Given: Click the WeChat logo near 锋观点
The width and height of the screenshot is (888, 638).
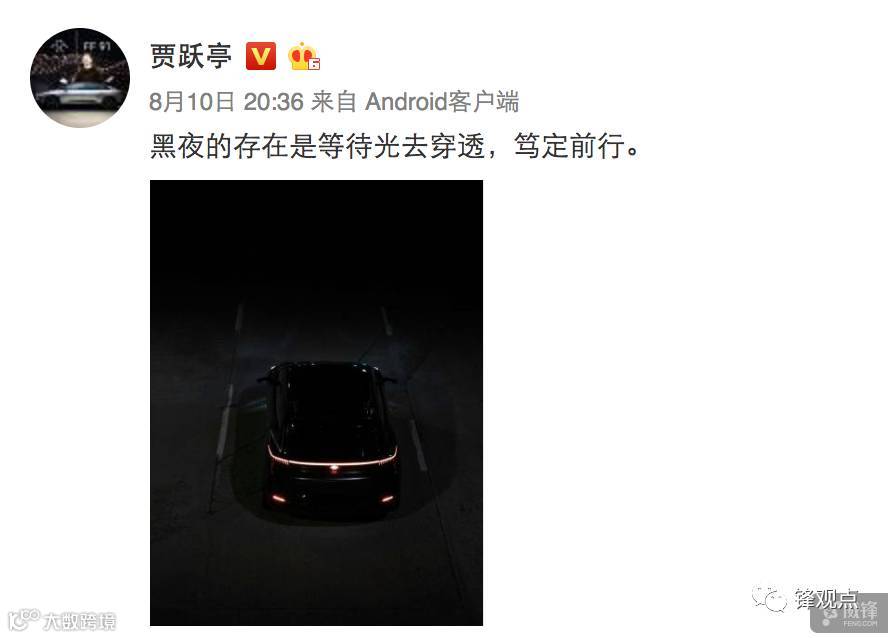Looking at the screenshot, I should [x=769, y=600].
